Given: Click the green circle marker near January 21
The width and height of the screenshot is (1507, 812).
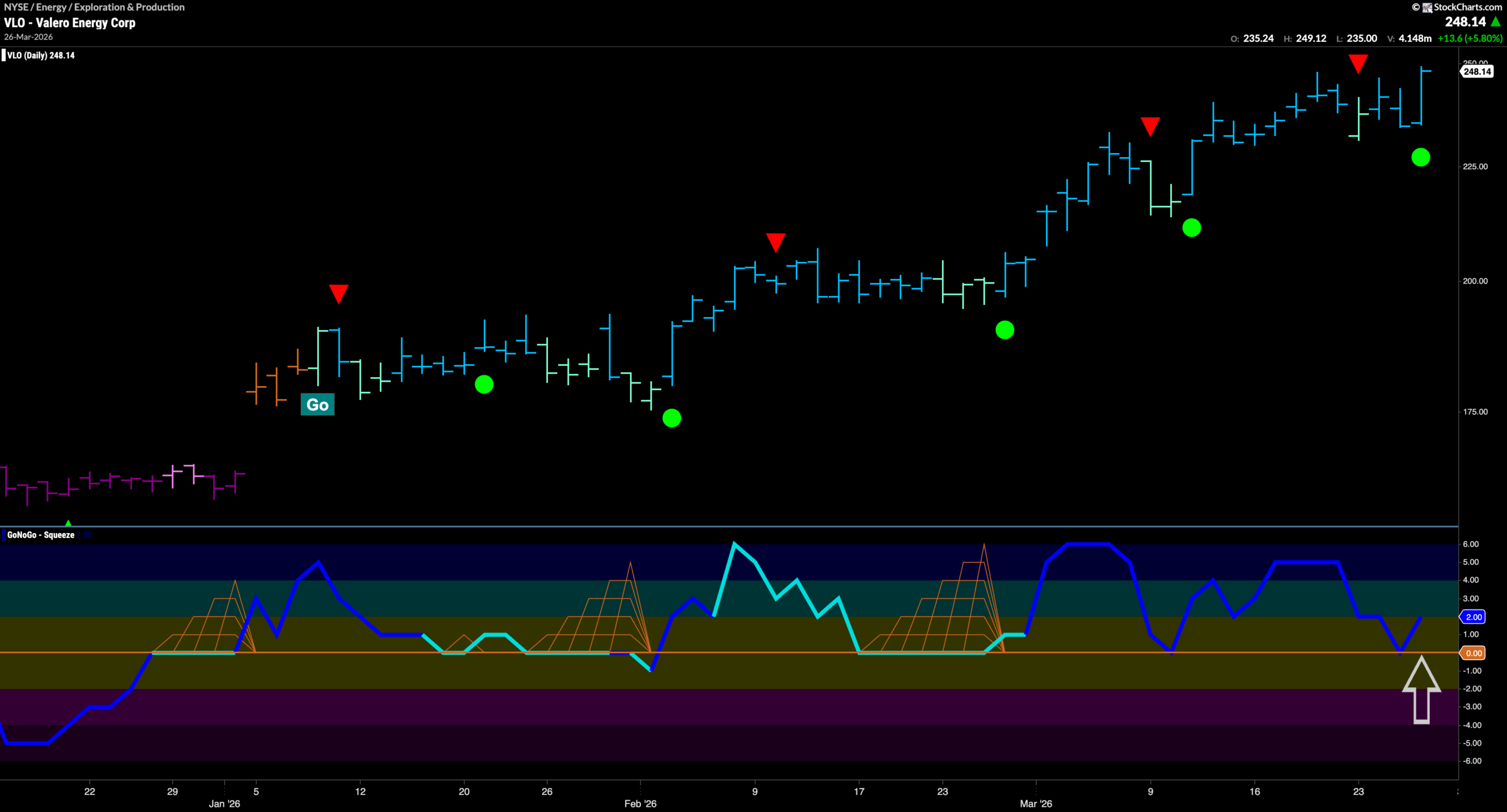Looking at the screenshot, I should [484, 385].
